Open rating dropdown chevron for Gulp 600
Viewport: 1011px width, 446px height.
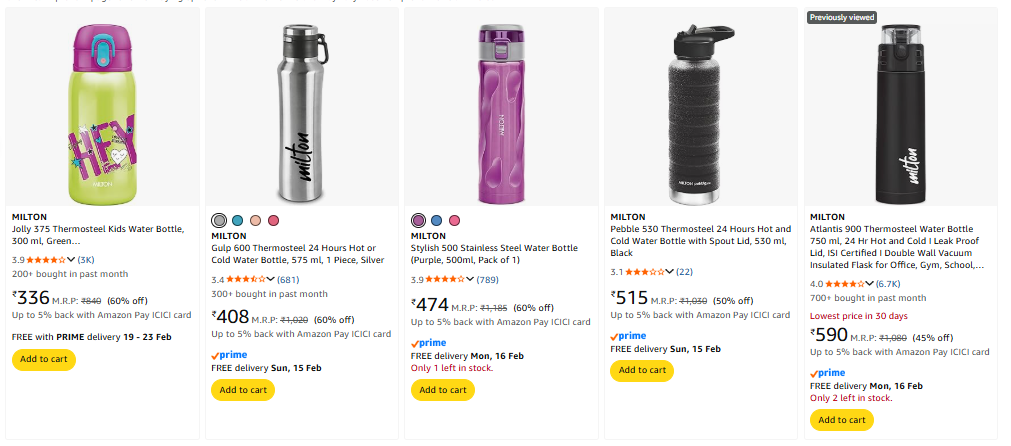271,279
